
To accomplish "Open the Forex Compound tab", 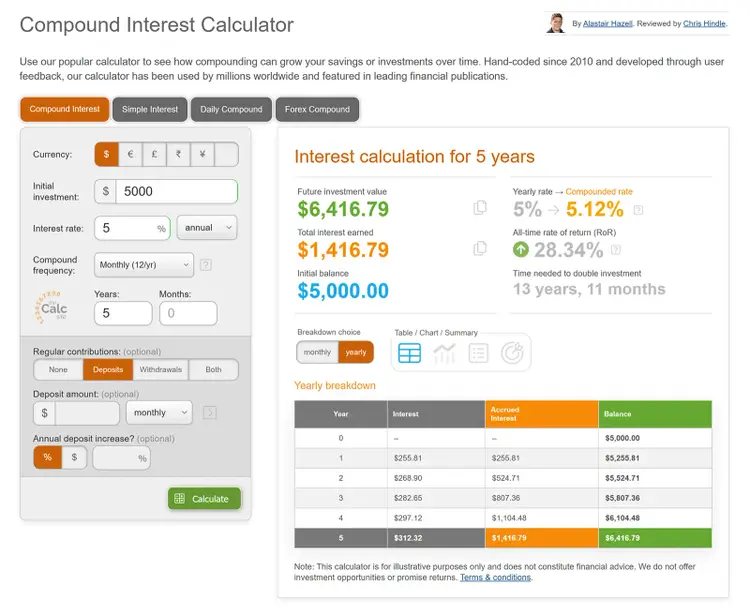I will [317, 110].
